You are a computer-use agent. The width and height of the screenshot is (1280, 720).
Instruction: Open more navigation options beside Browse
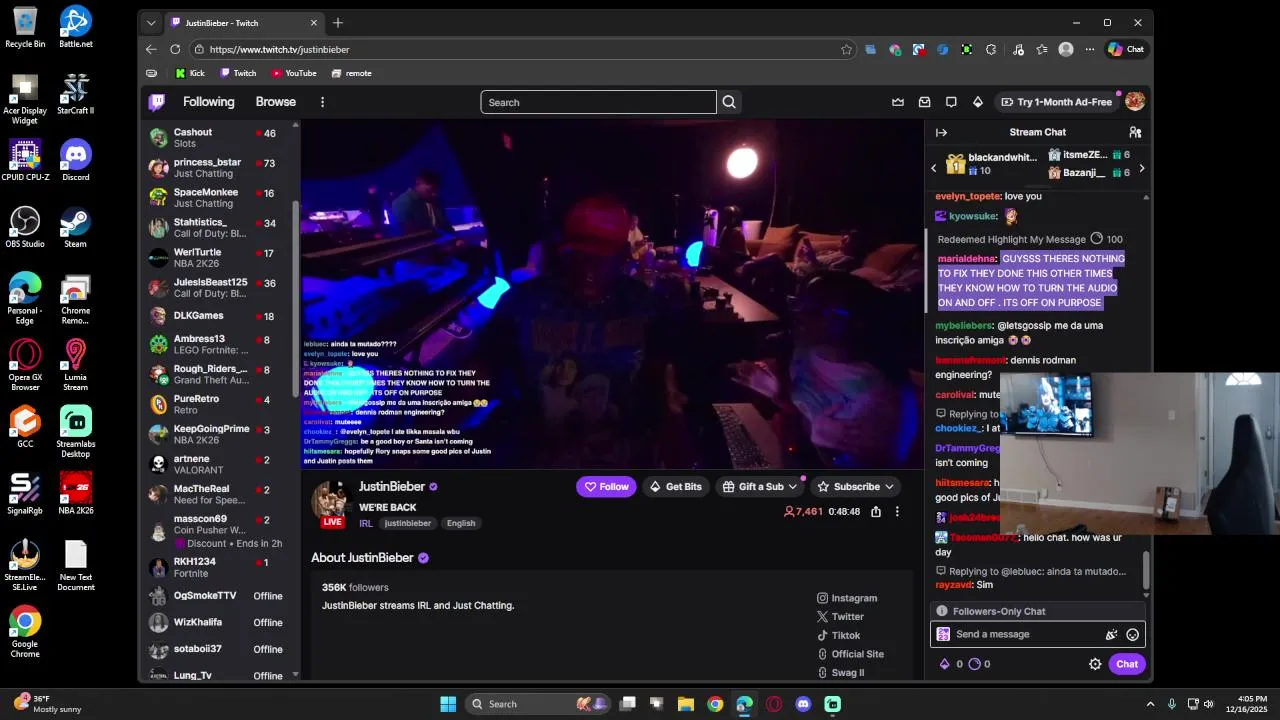click(322, 102)
